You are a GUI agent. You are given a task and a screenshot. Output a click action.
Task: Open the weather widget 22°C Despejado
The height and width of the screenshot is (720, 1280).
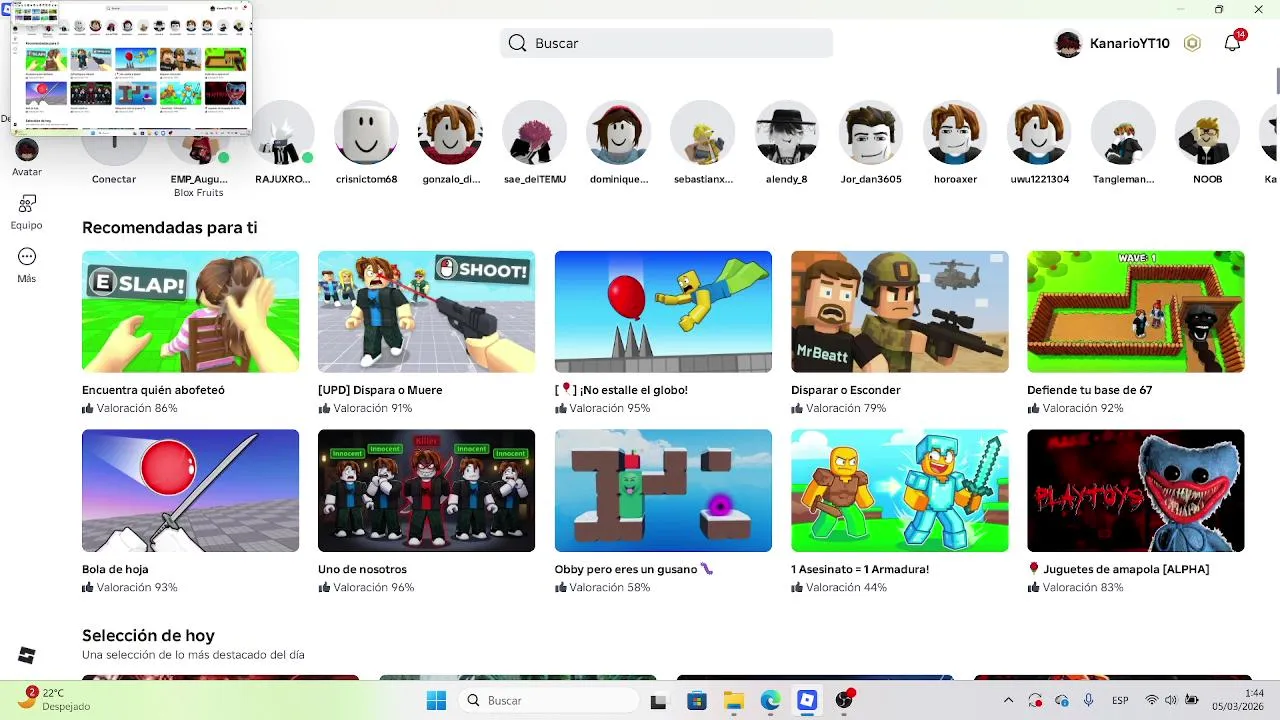[55, 699]
